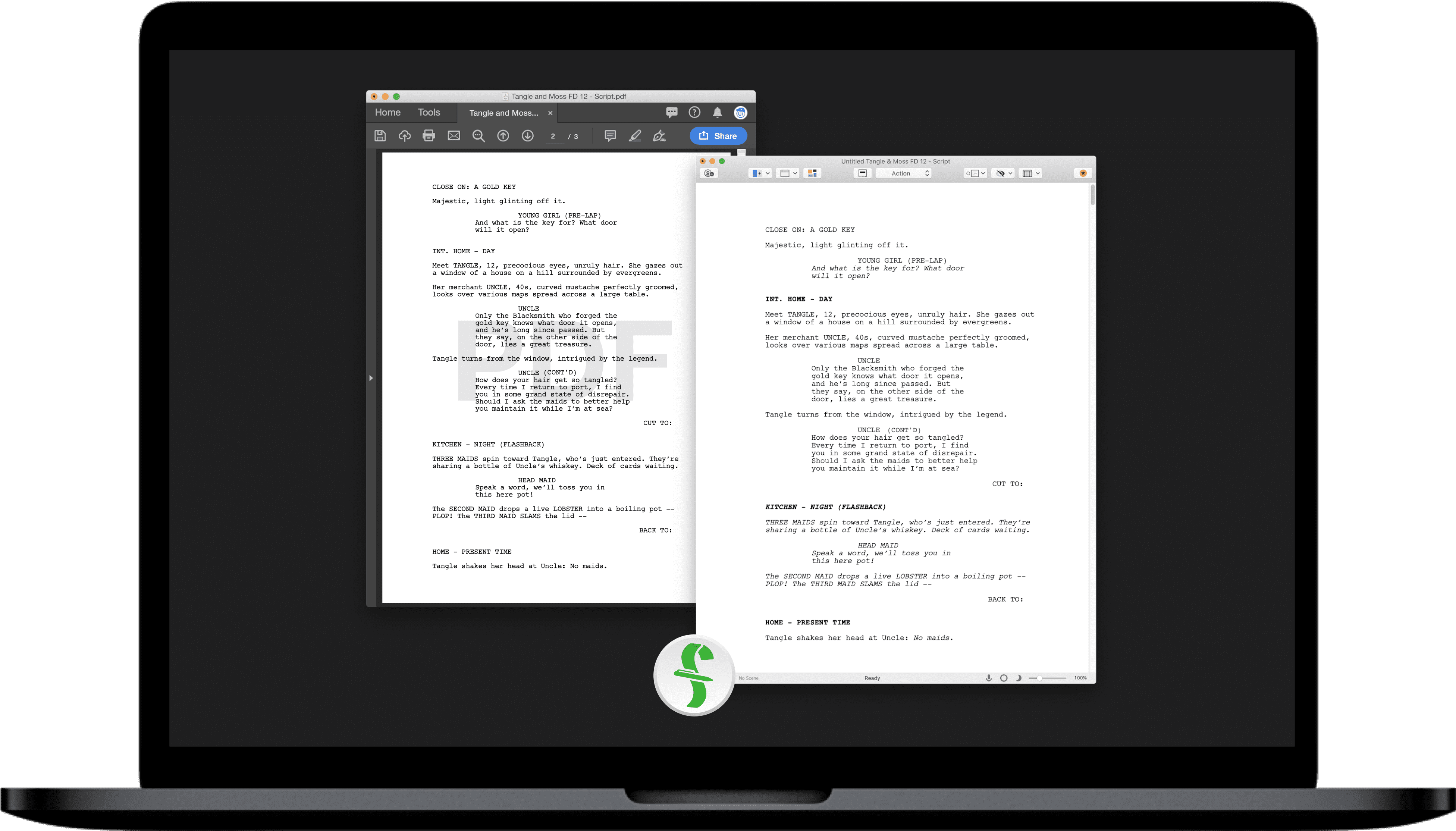Click the search/zoom icon in toolbar
Image resolution: width=1456 pixels, height=831 pixels.
coord(479,135)
